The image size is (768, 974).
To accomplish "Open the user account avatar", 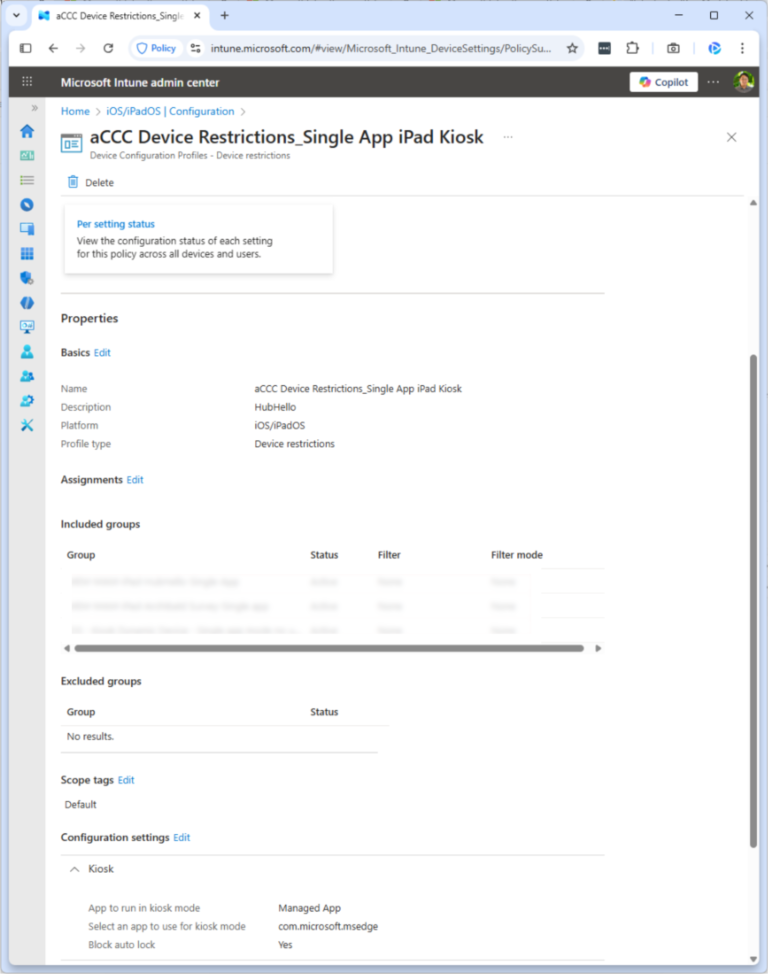I will (743, 81).
